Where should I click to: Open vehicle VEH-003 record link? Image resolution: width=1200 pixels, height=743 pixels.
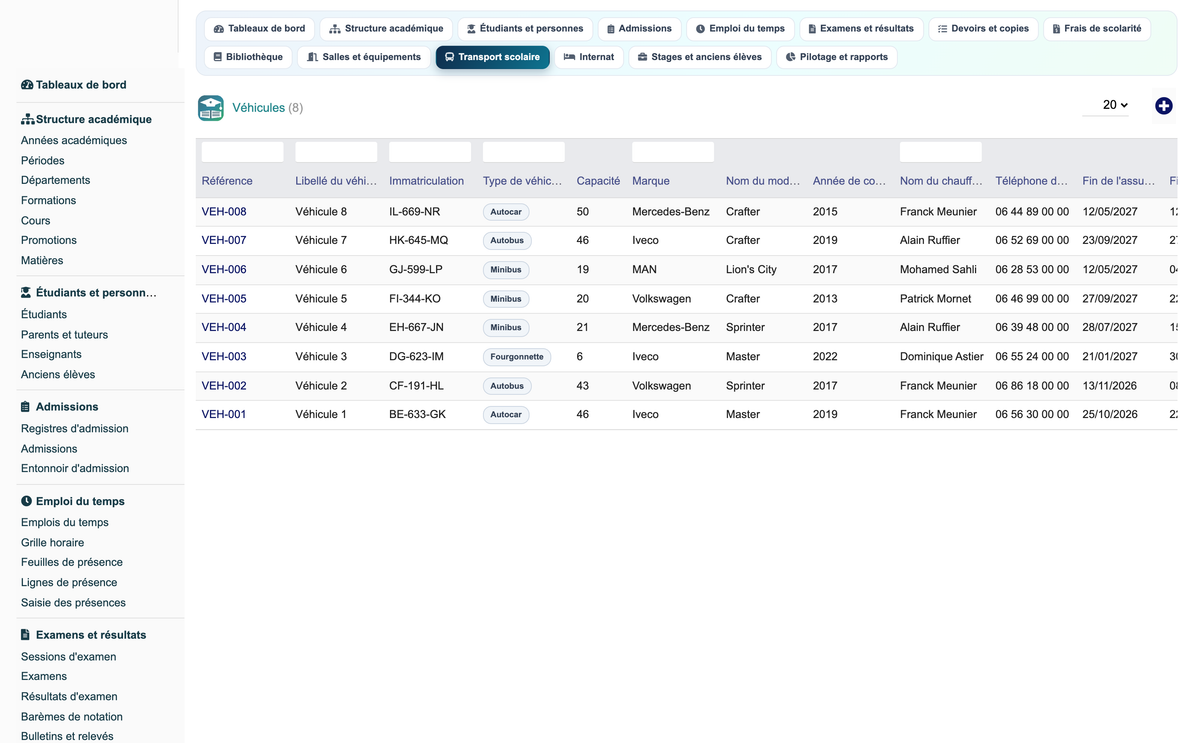pyautogui.click(x=224, y=356)
